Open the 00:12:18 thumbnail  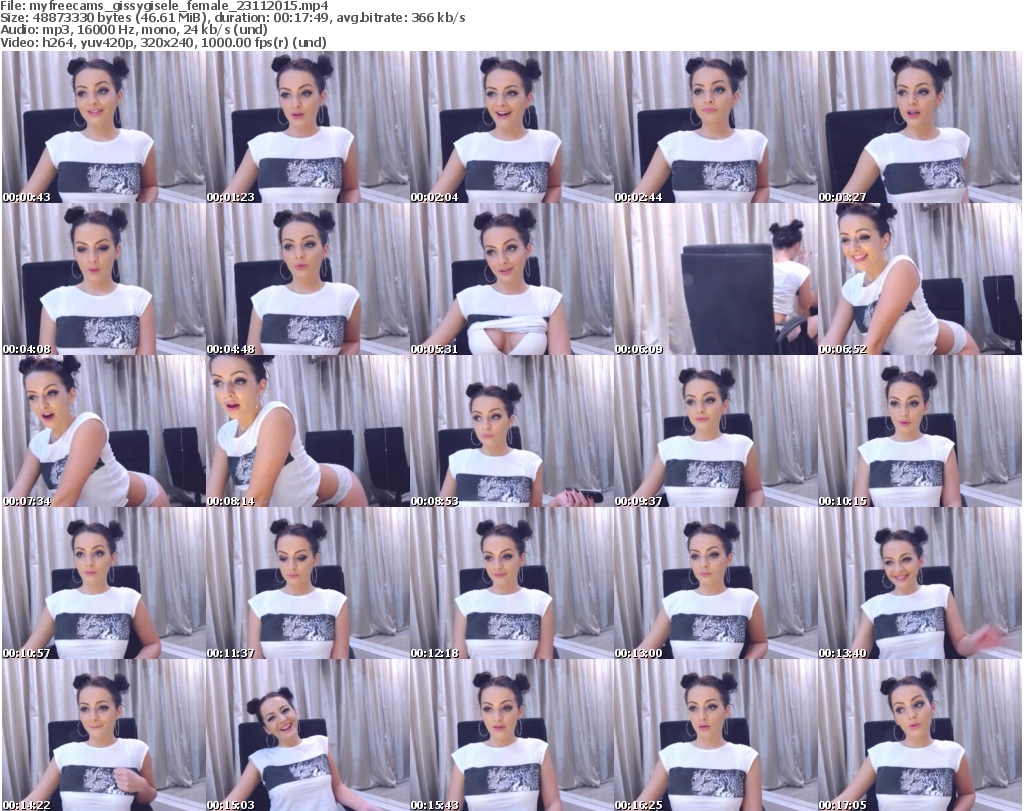[x=511, y=583]
